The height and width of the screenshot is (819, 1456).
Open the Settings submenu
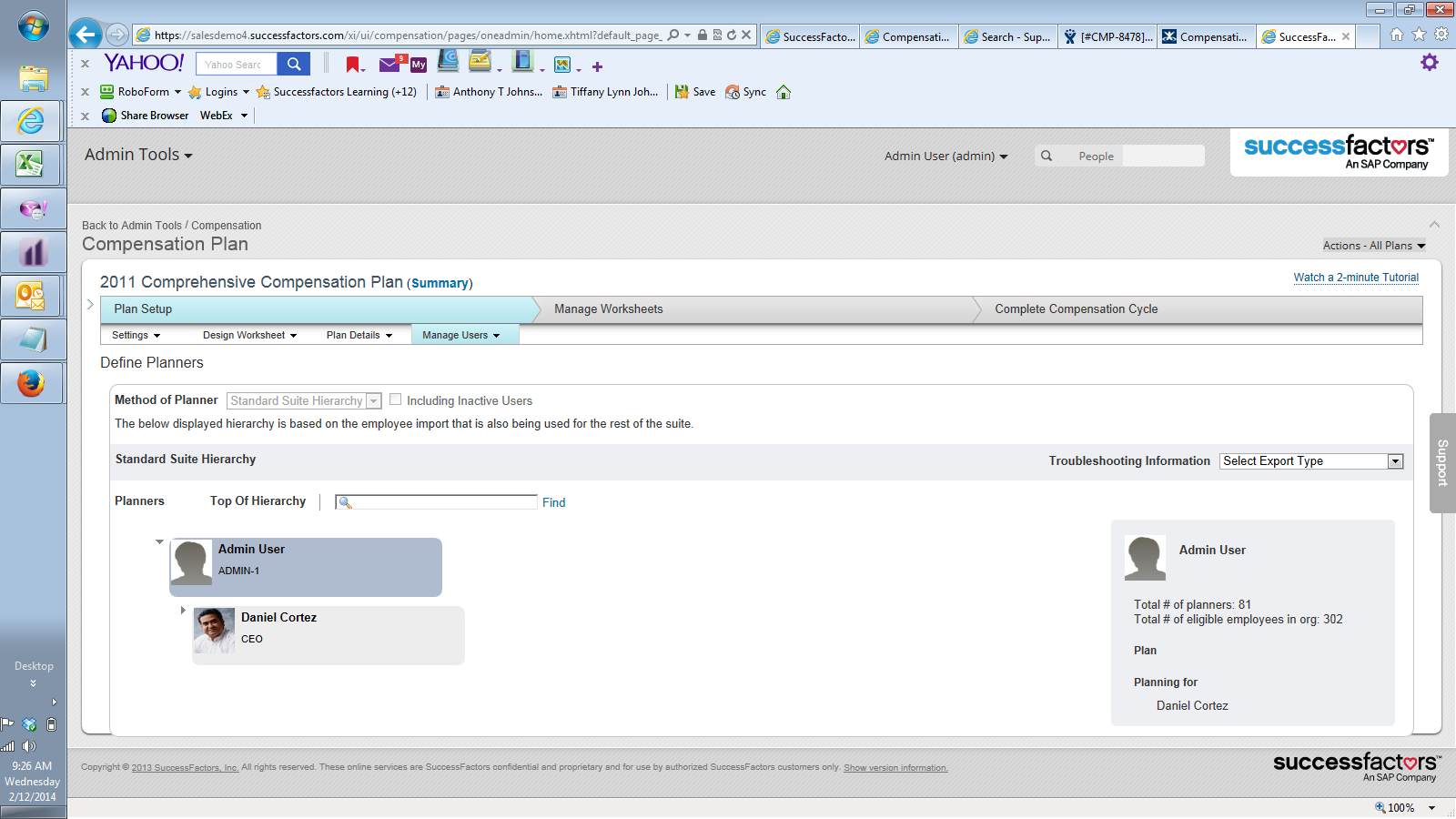pos(136,335)
